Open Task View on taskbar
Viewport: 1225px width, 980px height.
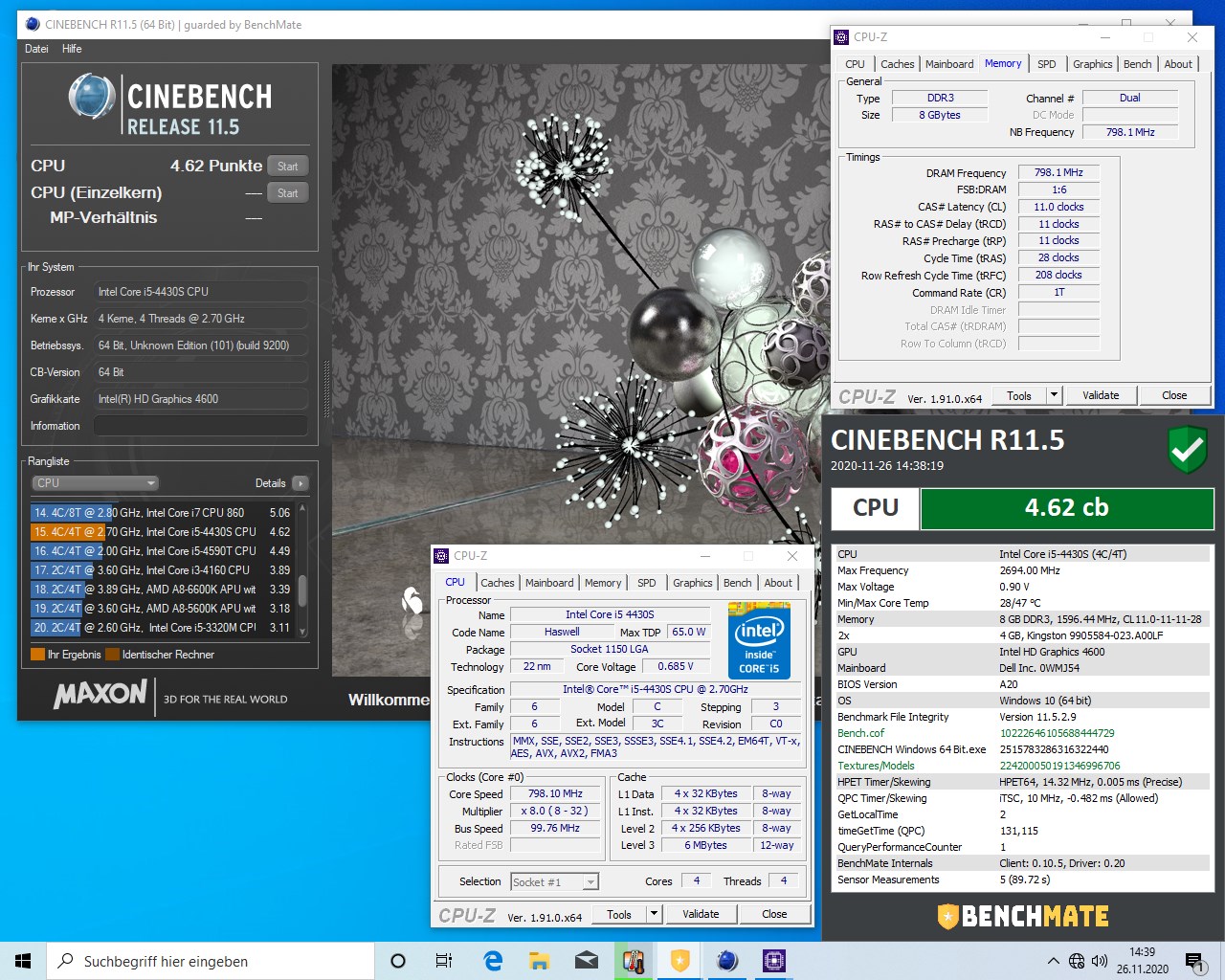point(444,961)
